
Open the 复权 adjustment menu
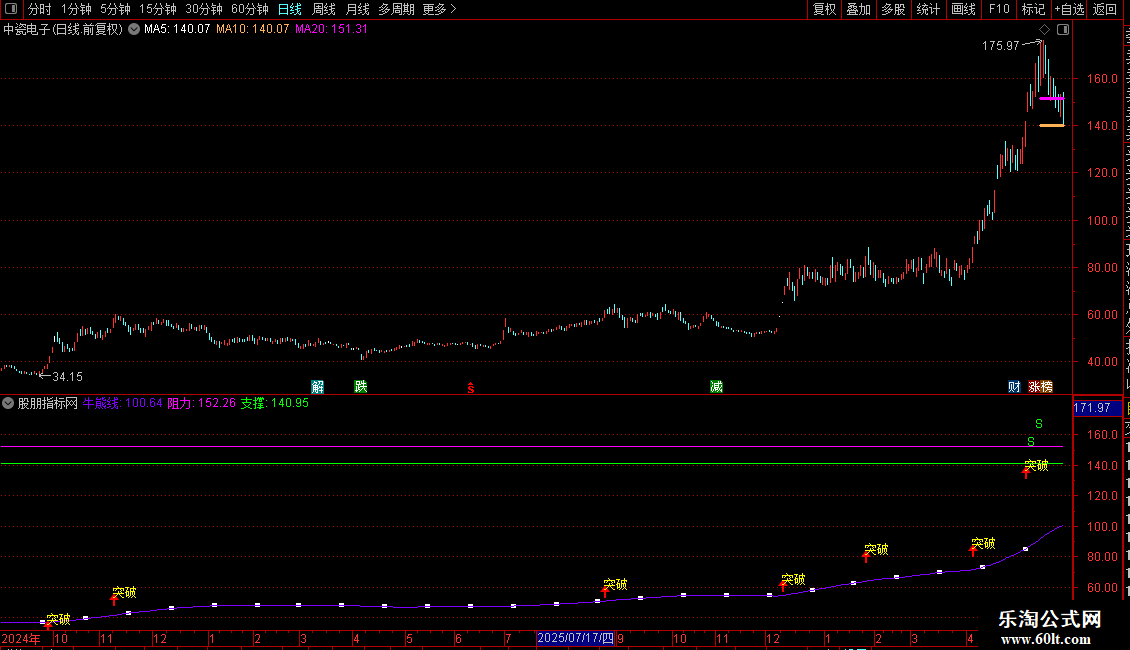[x=824, y=9]
